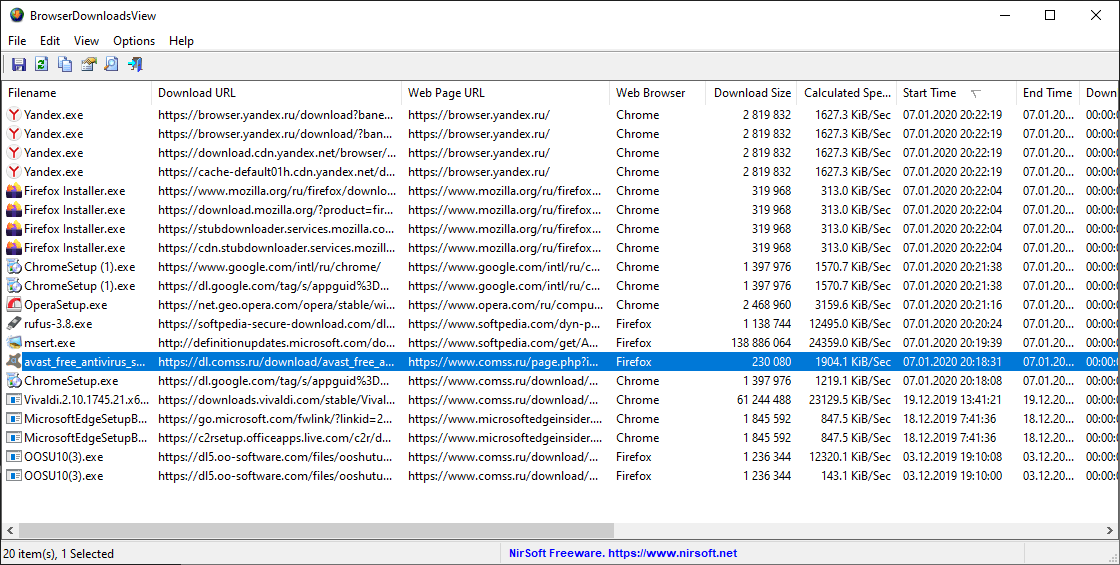Open the Edit menu
This screenshot has height=565, width=1120.
pos(50,41)
